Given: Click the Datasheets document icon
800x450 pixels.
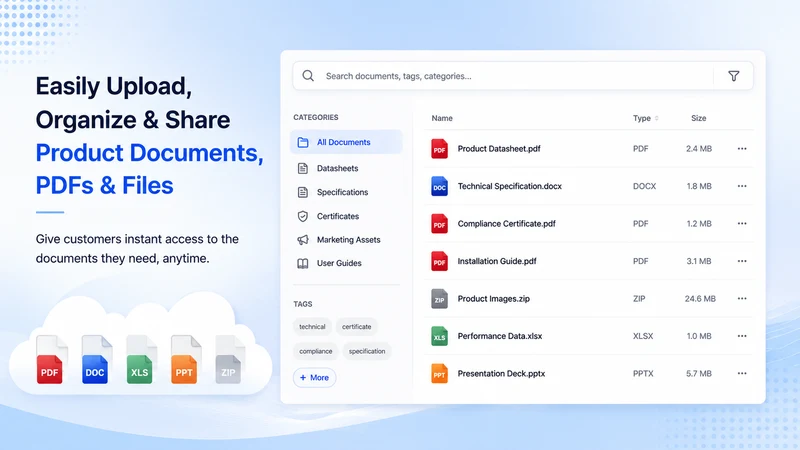Looking at the screenshot, I should [x=303, y=168].
